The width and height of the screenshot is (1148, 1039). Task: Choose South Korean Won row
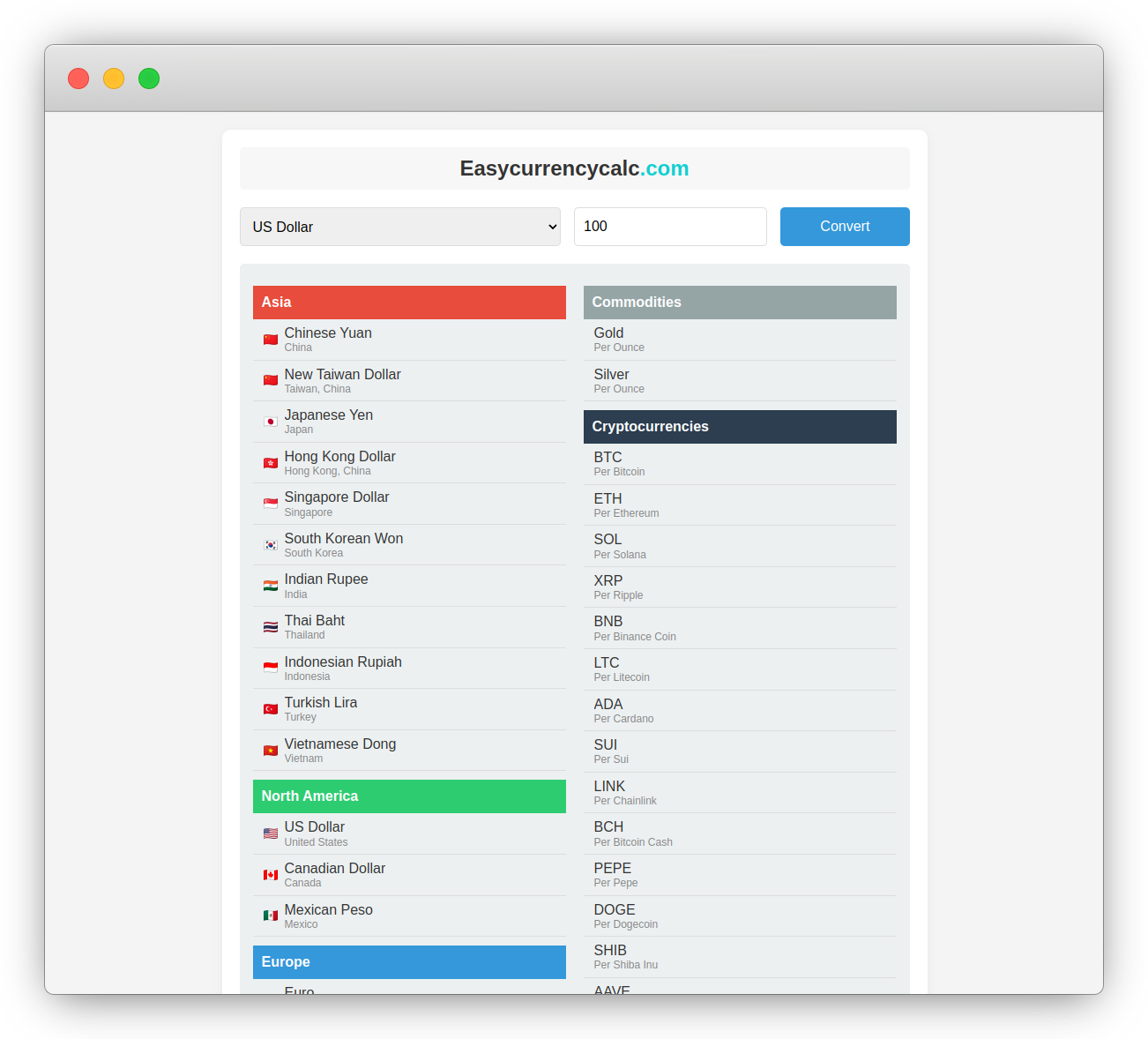point(409,545)
